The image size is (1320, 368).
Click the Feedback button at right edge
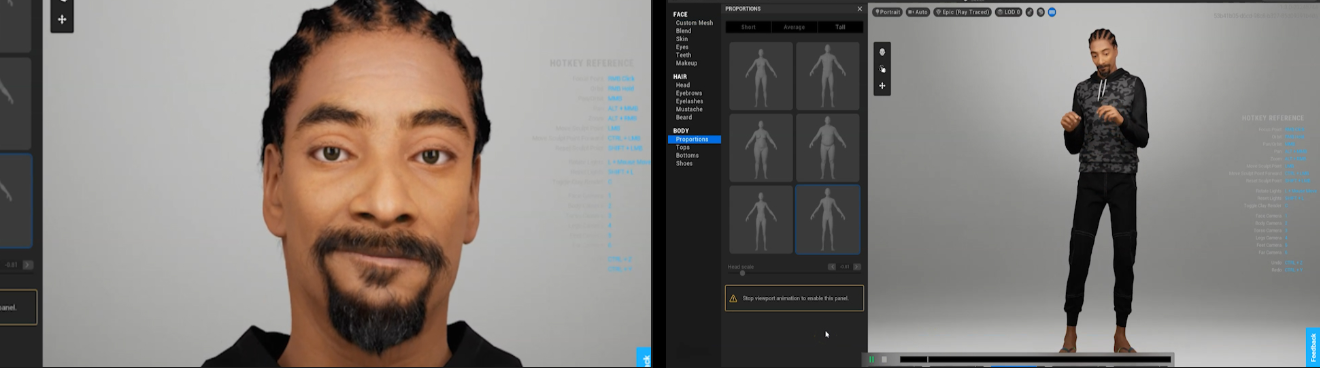pos(1312,346)
